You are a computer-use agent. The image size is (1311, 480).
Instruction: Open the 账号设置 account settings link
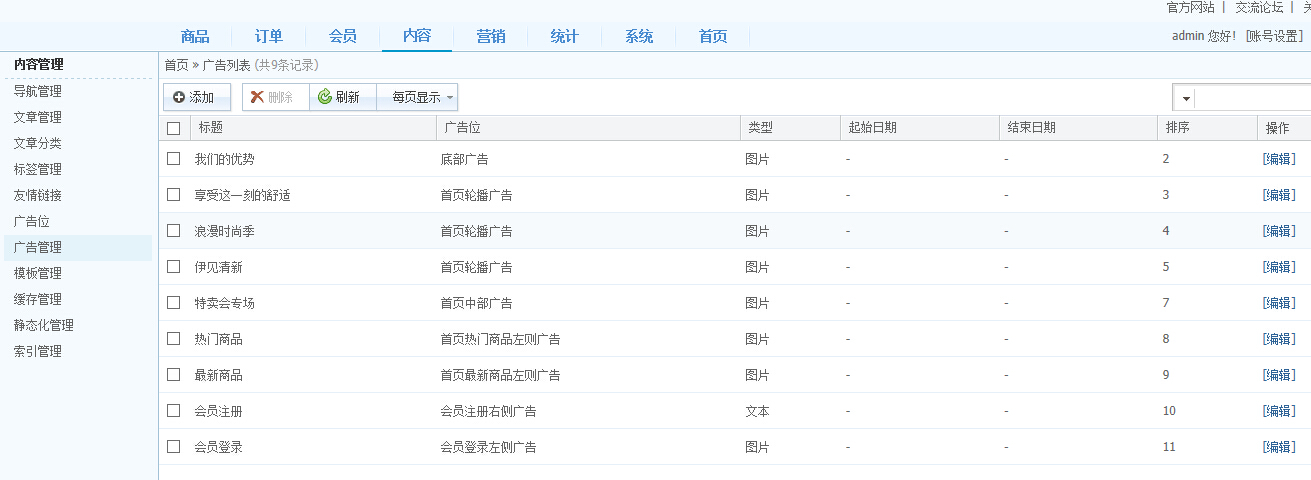point(1274,36)
